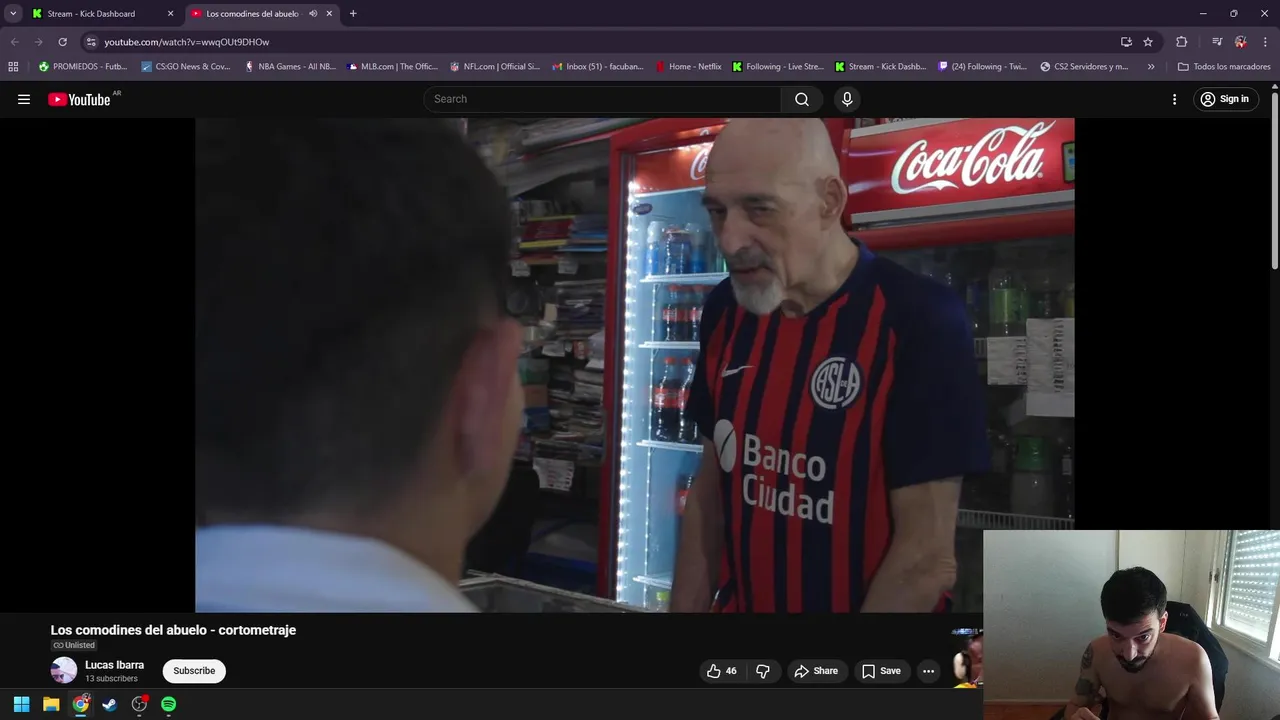Open OBS icon in taskbar

click(x=139, y=704)
